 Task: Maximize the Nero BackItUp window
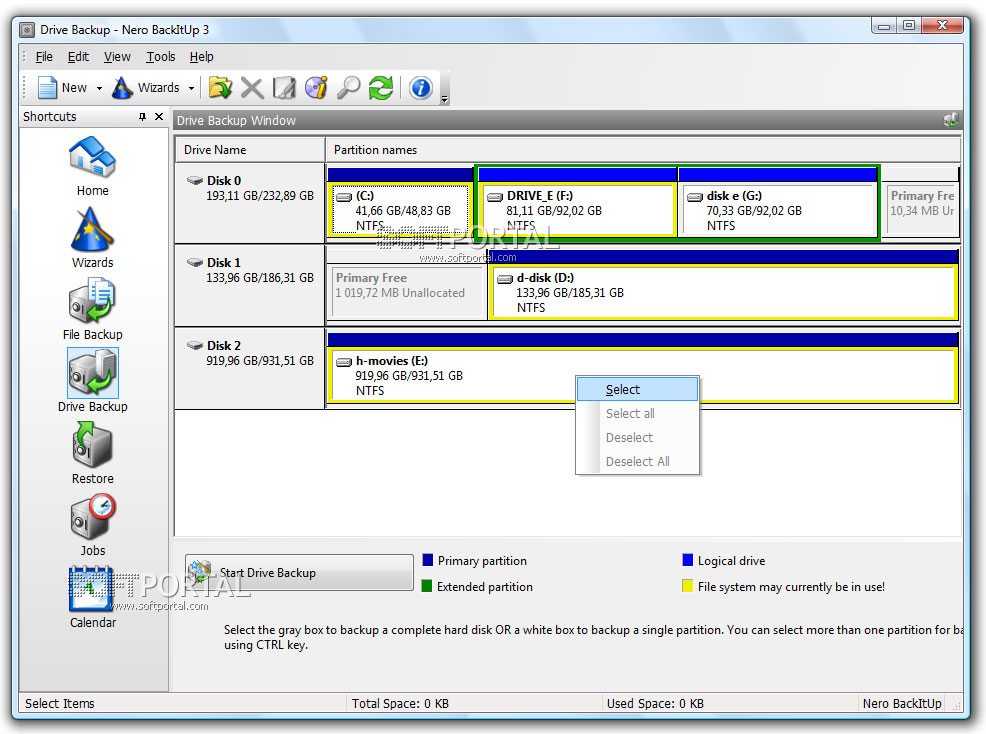(909, 25)
